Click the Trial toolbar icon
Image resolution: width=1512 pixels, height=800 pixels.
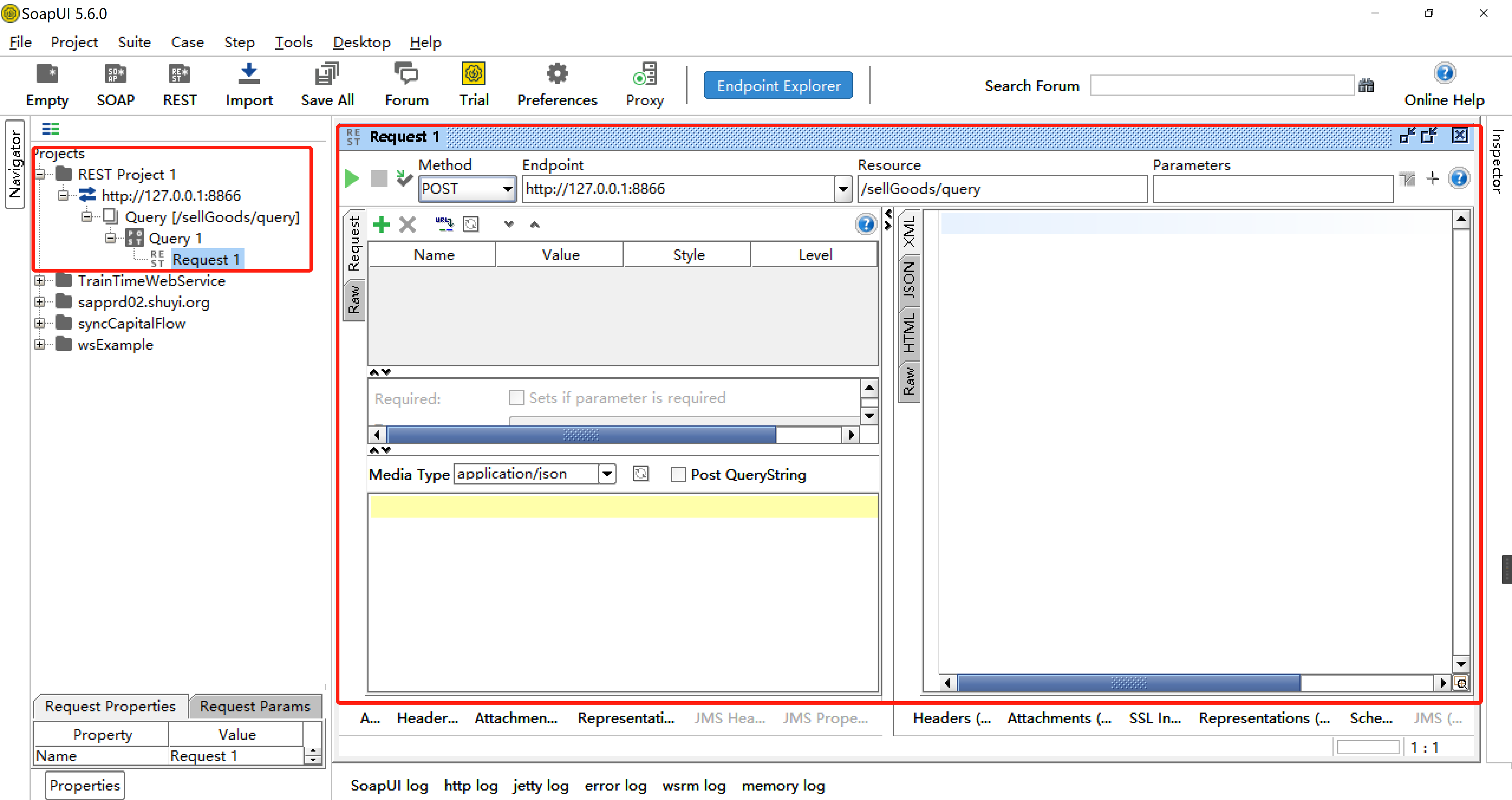[x=473, y=85]
